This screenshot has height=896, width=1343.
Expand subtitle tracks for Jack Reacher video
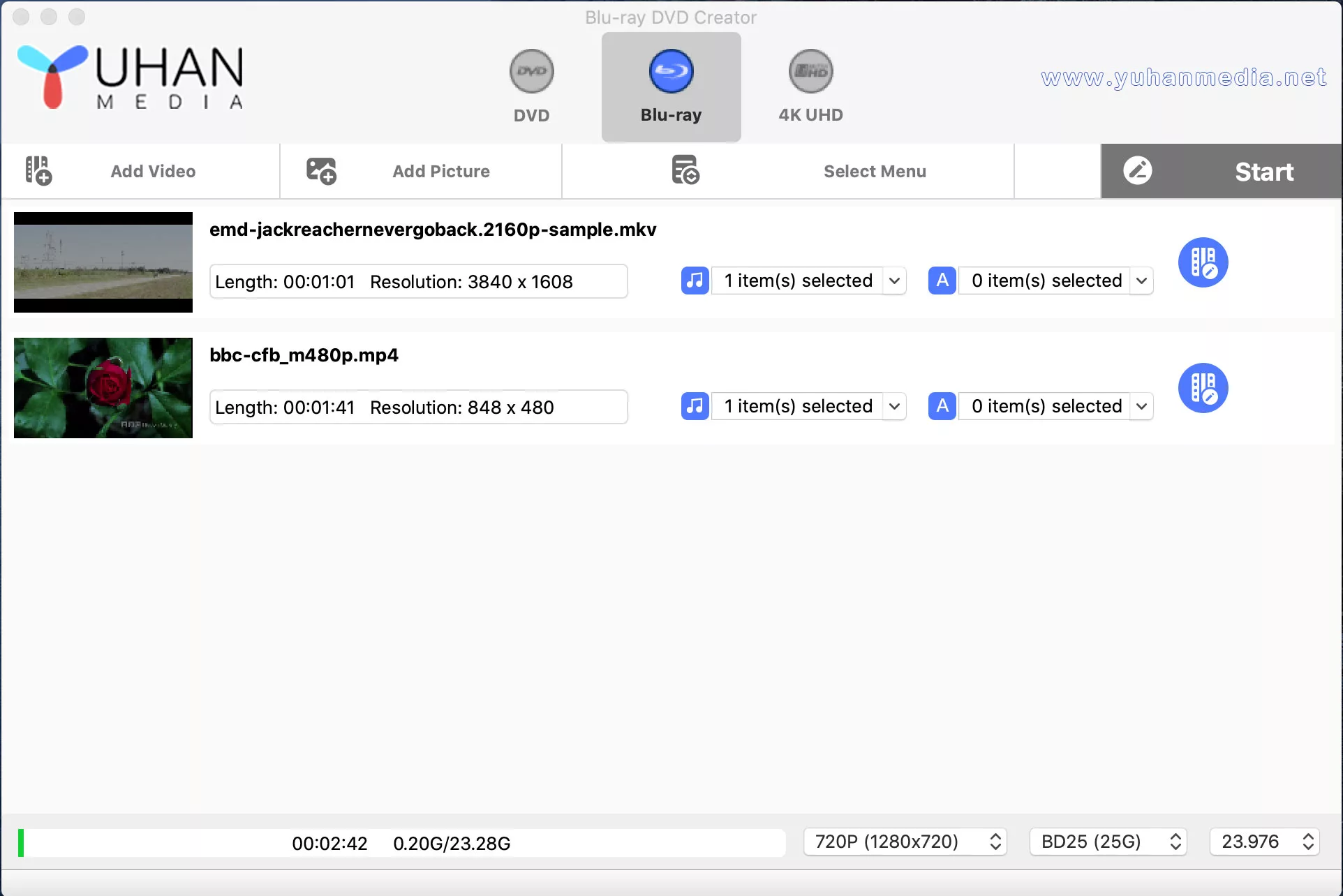(x=1141, y=280)
